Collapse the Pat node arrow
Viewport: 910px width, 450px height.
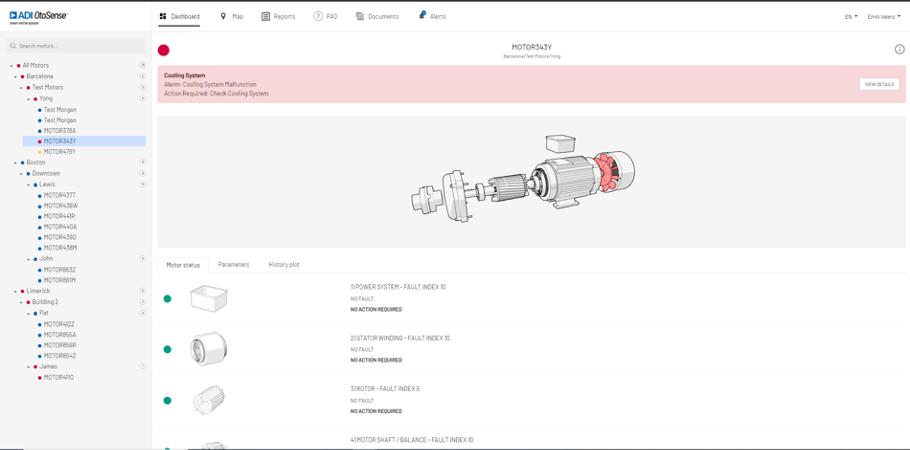(28, 314)
